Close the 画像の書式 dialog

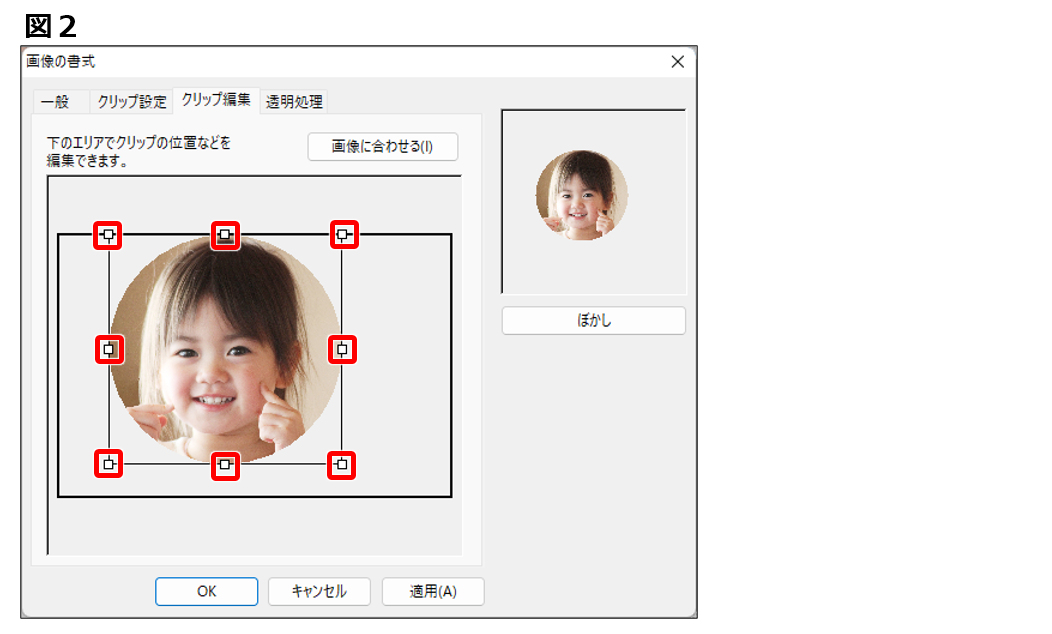677,62
